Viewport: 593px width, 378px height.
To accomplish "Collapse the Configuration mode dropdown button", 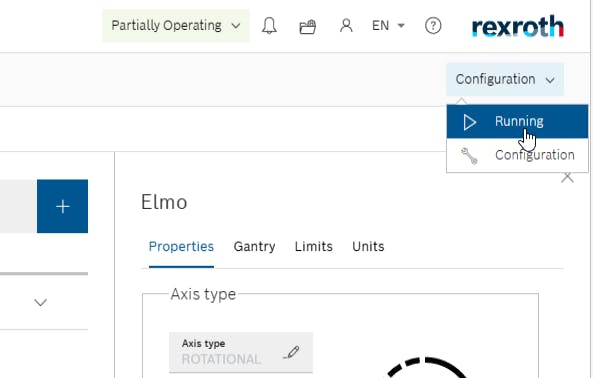I will pos(505,79).
